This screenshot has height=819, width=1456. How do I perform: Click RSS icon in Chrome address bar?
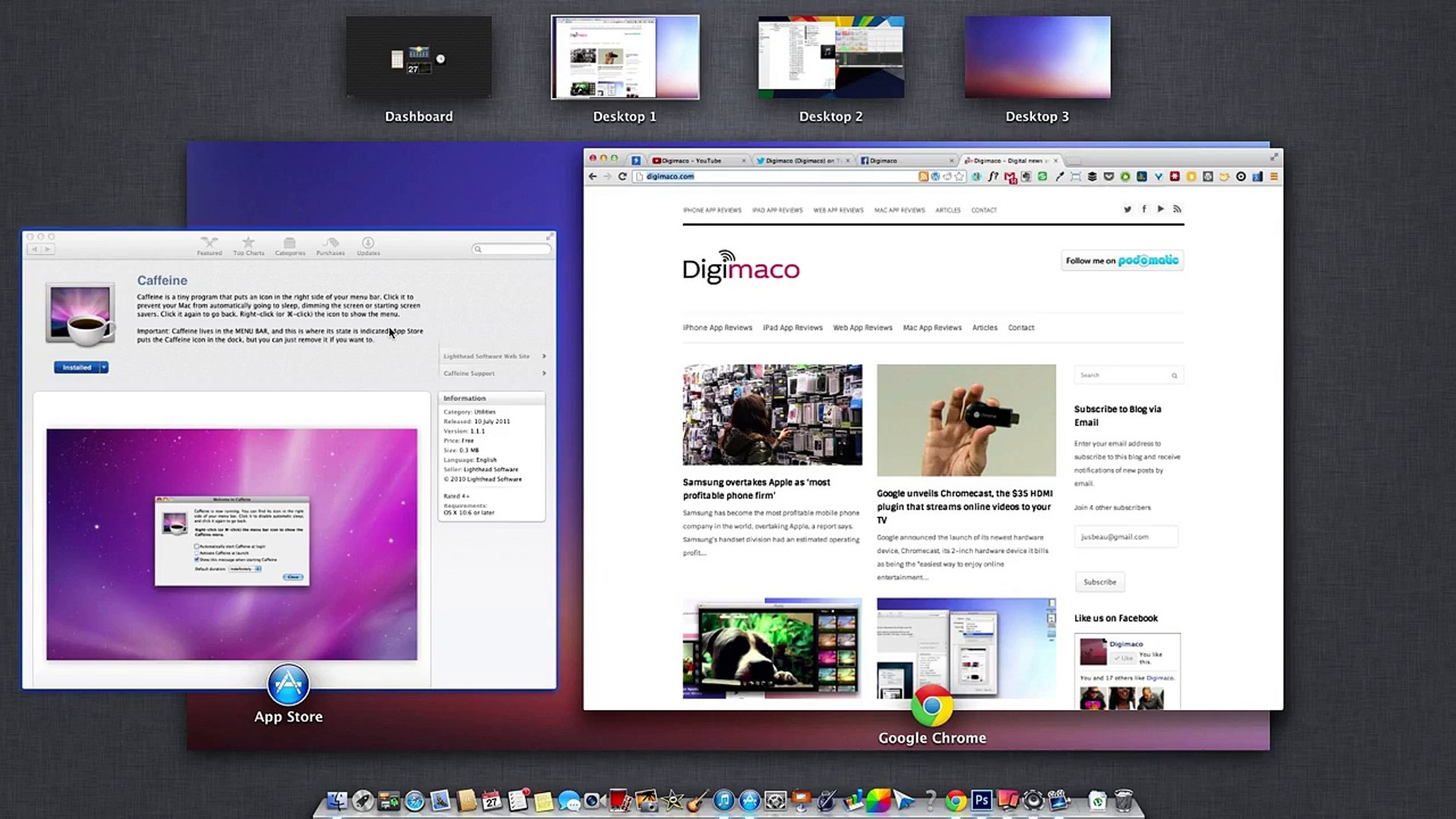pos(923,176)
